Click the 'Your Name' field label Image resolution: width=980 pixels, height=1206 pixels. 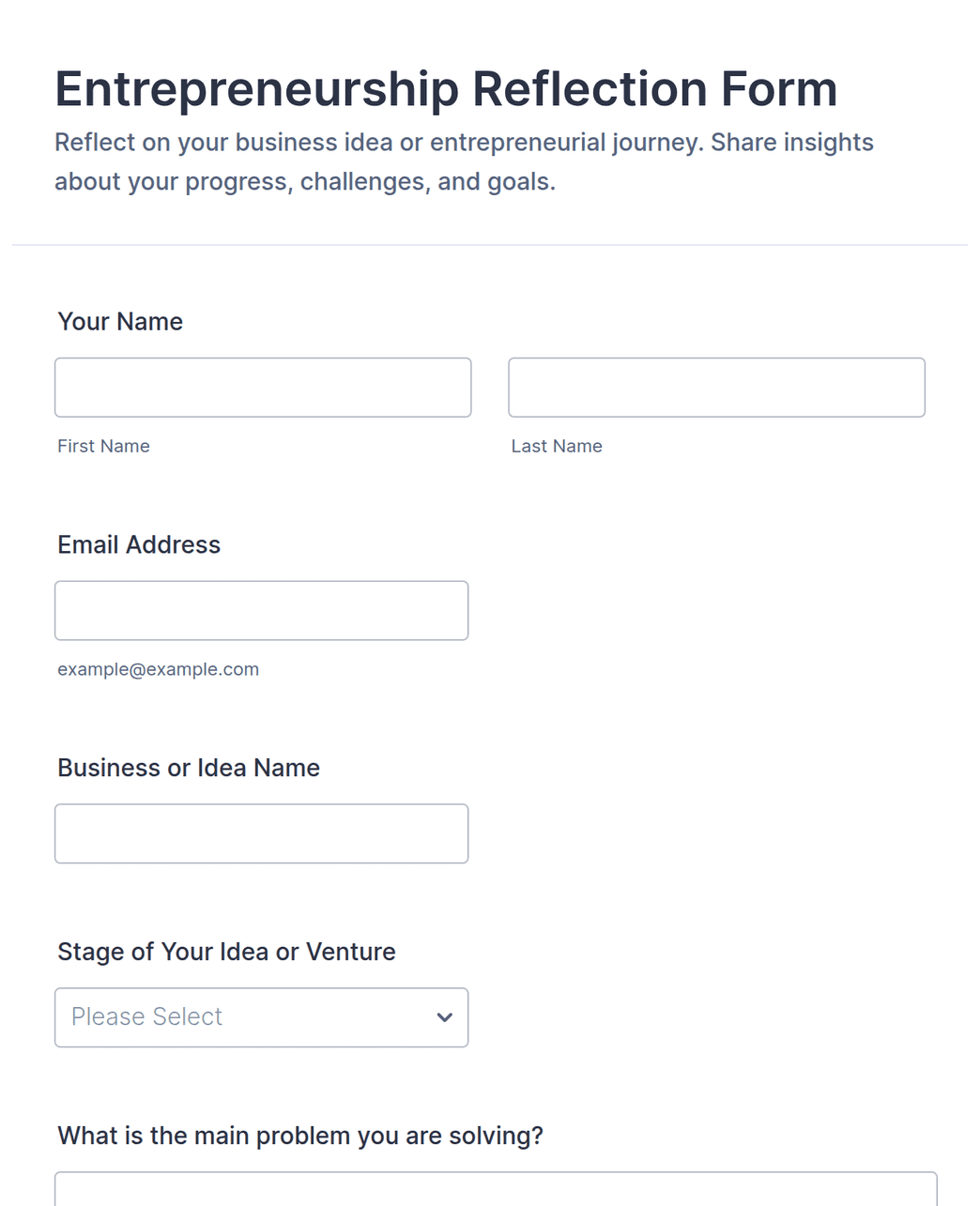(120, 322)
